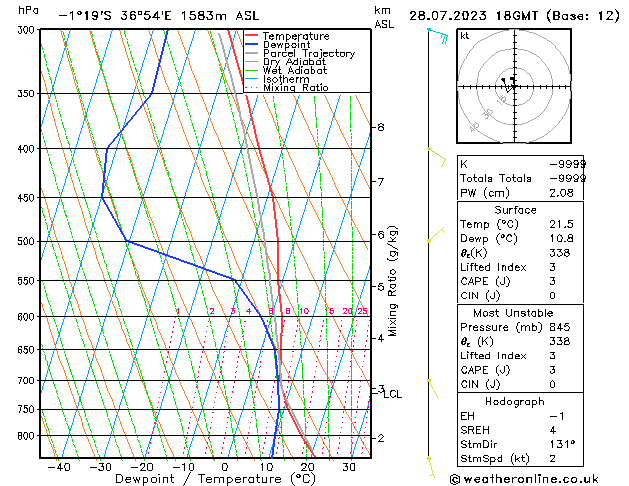Click the LCL marker on the altitude axis

392,394
